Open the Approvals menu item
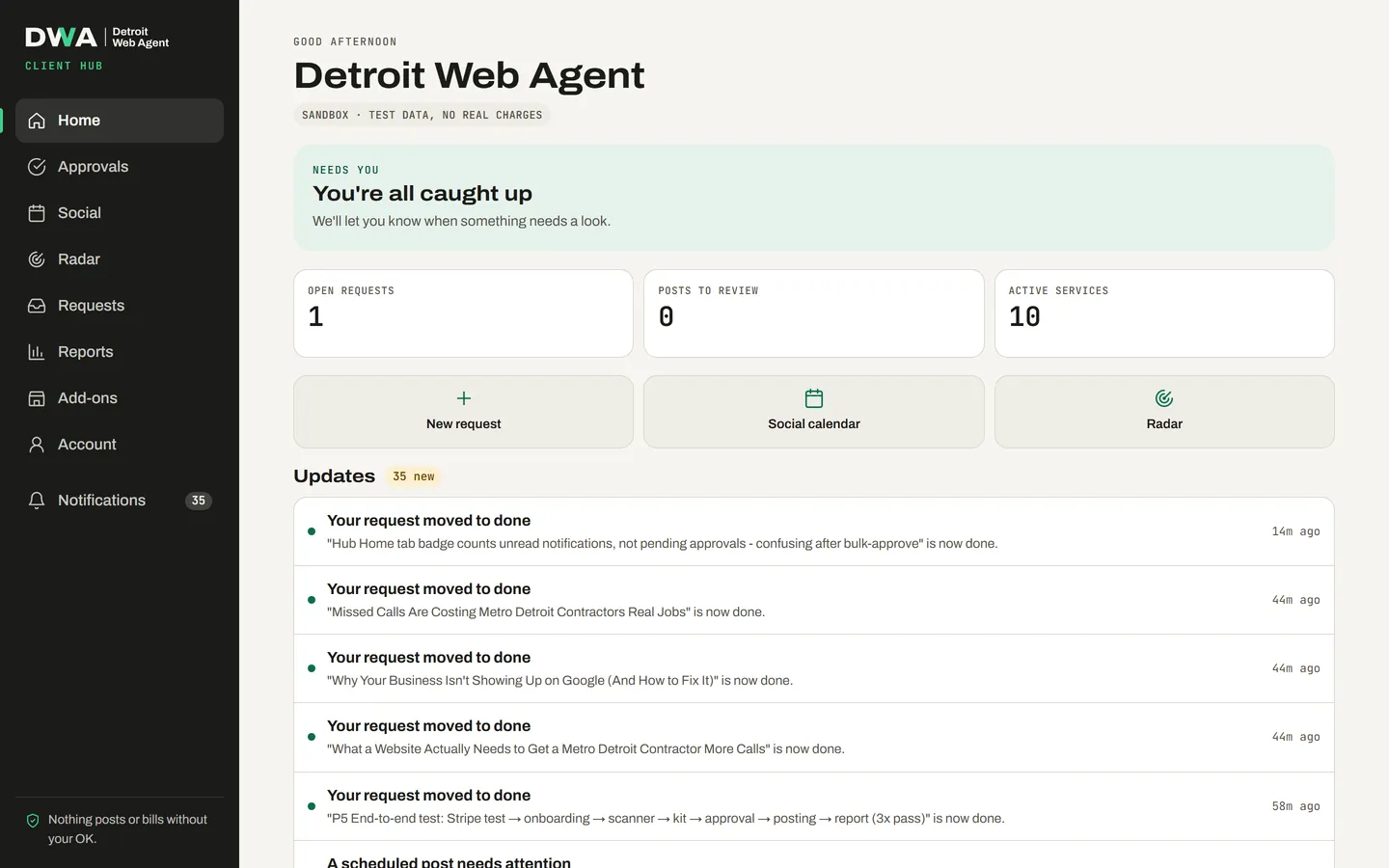This screenshot has height=868, width=1389. click(x=120, y=167)
